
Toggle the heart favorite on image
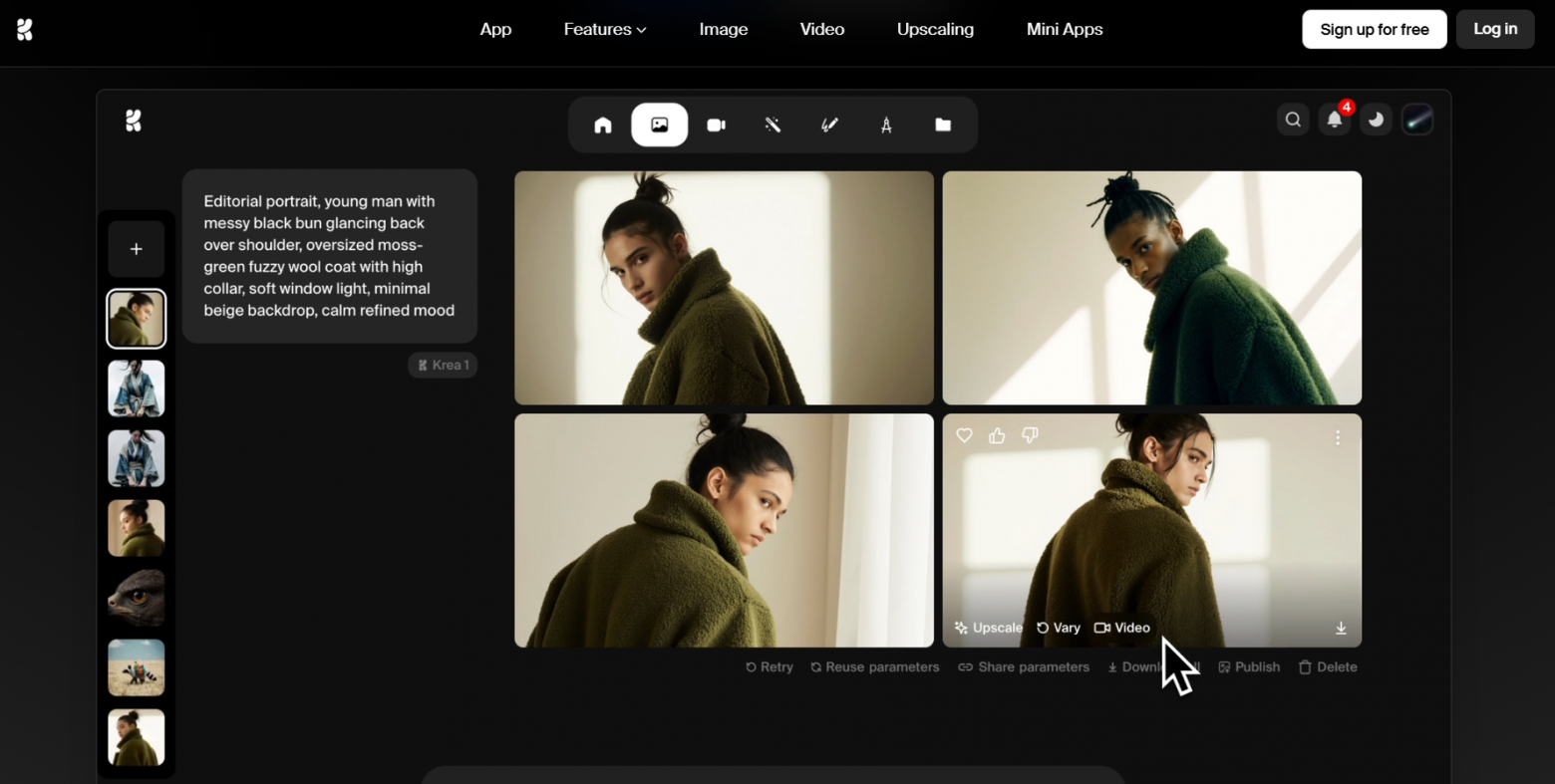click(964, 435)
